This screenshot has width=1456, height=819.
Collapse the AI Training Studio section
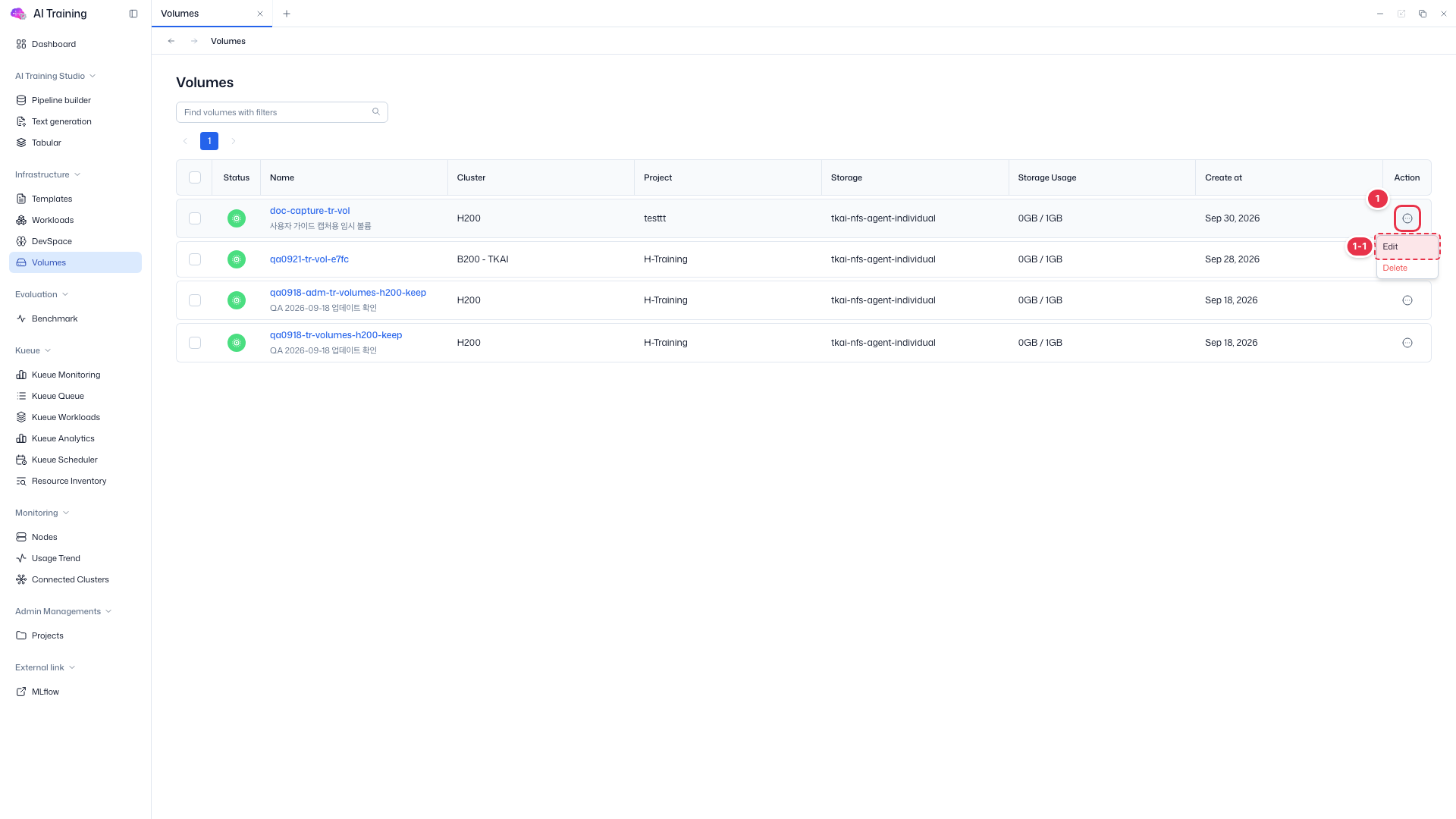pos(55,76)
